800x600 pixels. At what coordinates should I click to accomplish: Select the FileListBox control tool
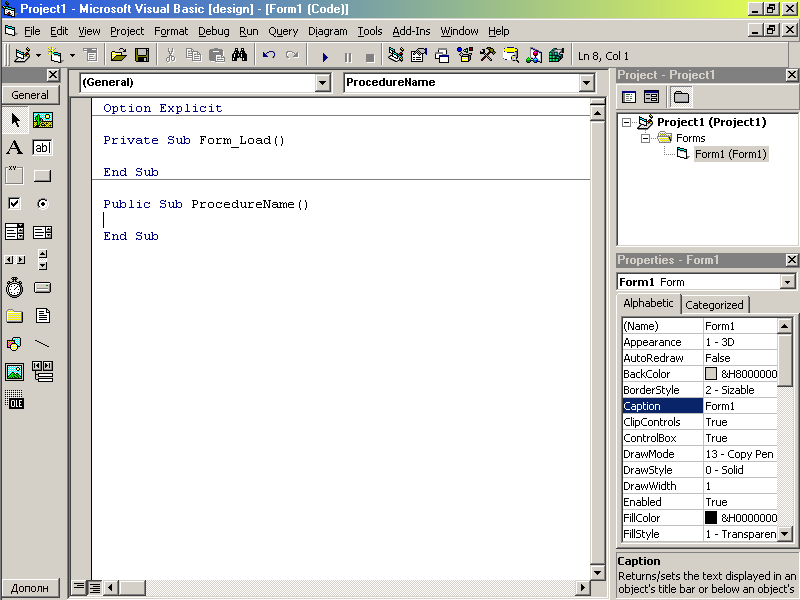coord(43,316)
